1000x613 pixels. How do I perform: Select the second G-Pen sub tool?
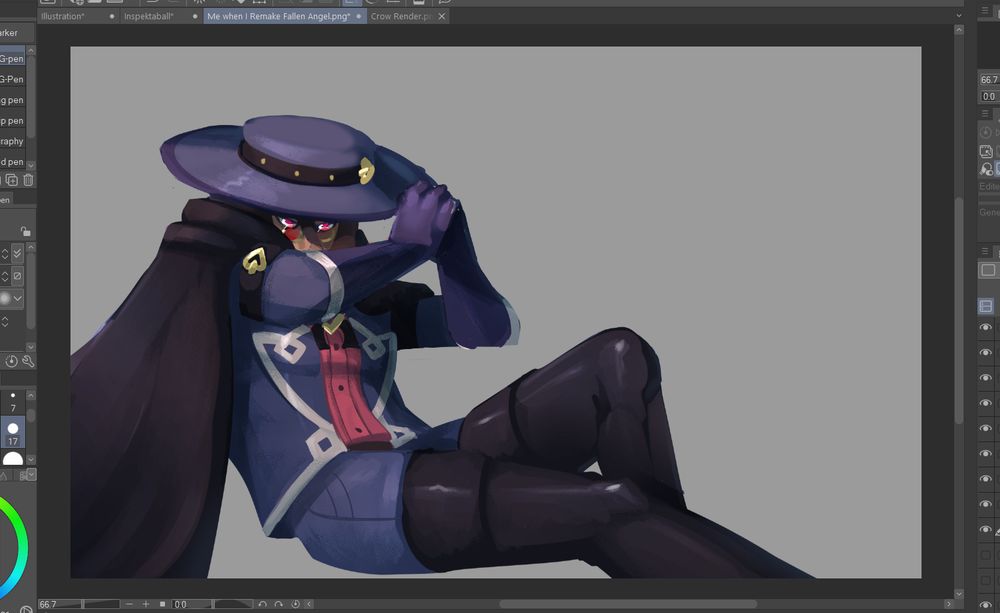(12, 79)
